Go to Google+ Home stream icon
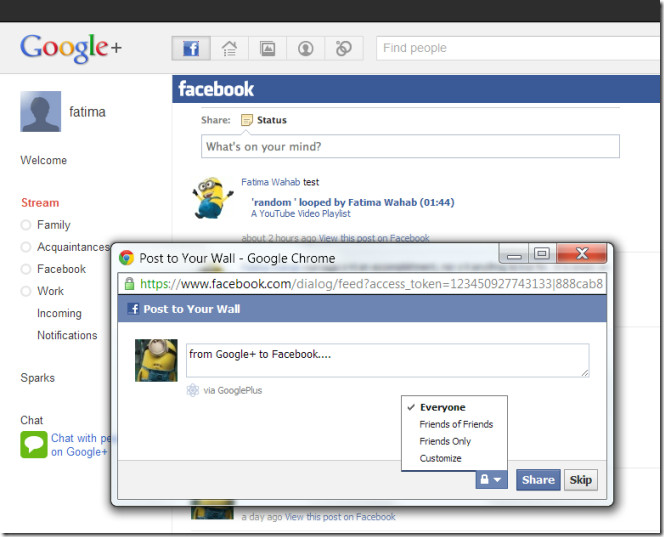 tap(230, 48)
